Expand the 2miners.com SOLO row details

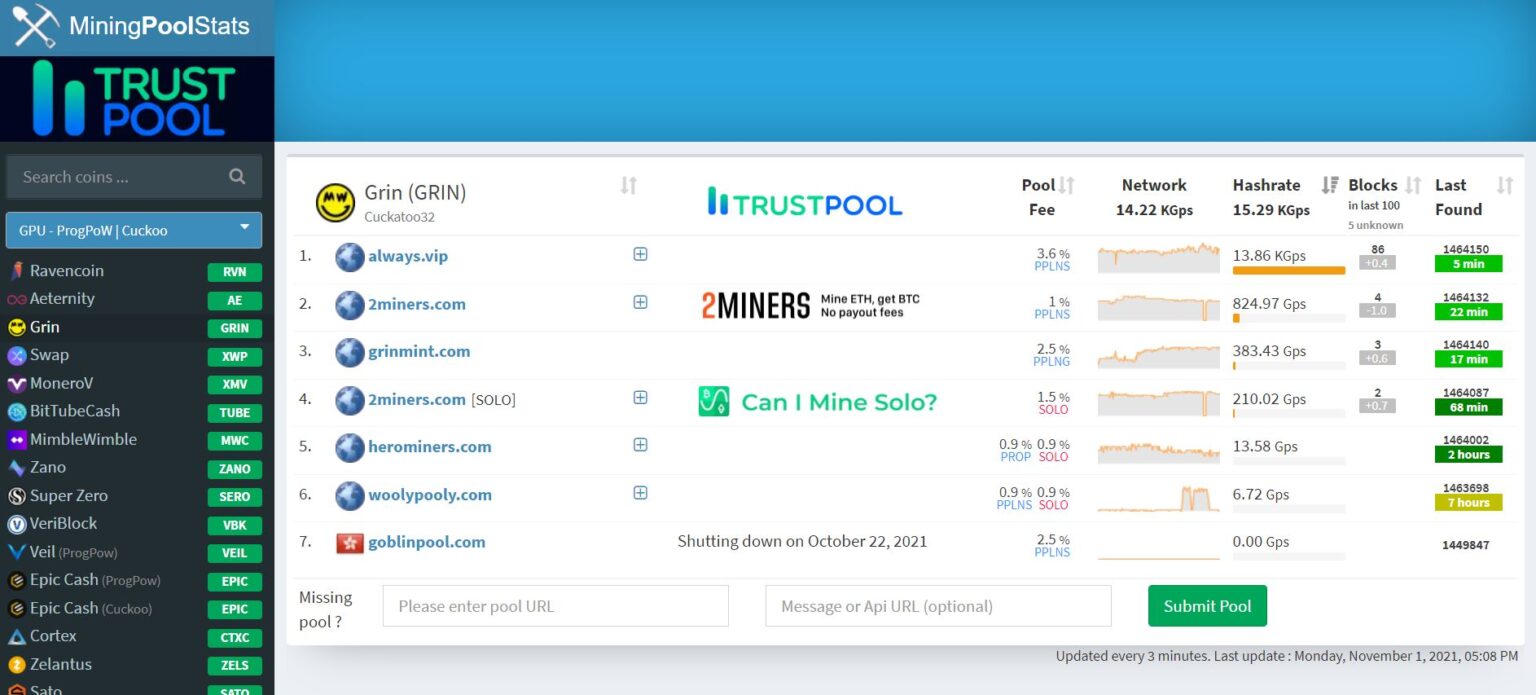click(640, 398)
